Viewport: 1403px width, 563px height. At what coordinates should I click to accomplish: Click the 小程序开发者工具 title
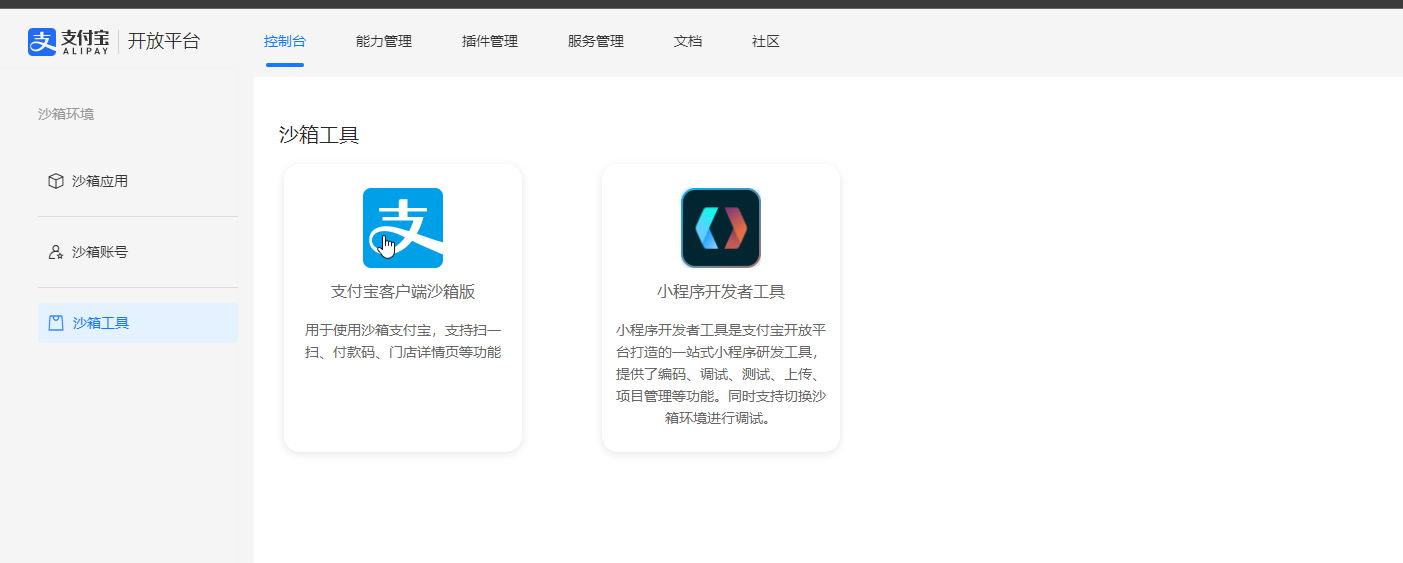(721, 292)
